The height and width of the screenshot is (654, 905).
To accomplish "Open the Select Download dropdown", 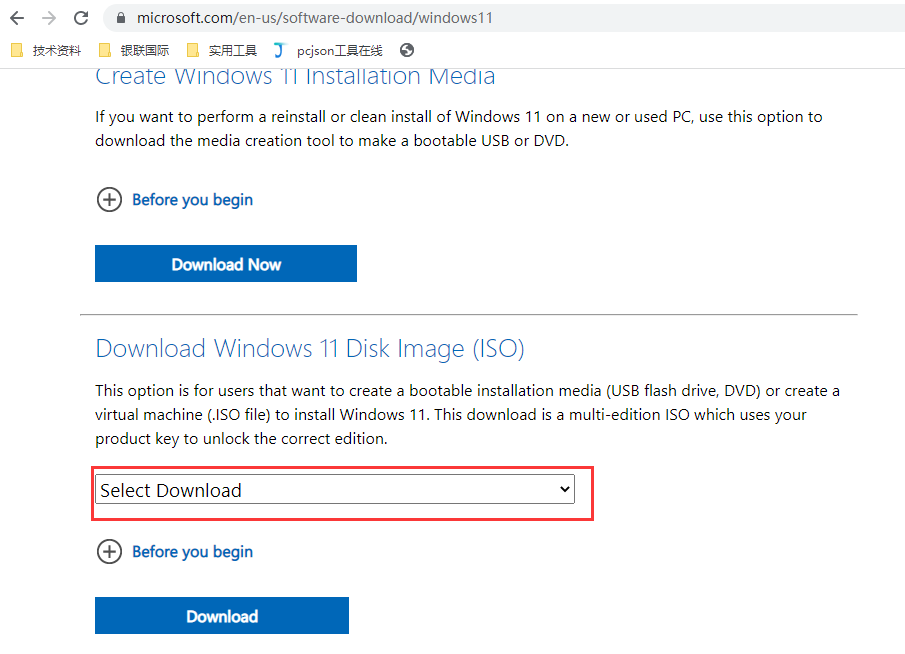I will [x=335, y=489].
